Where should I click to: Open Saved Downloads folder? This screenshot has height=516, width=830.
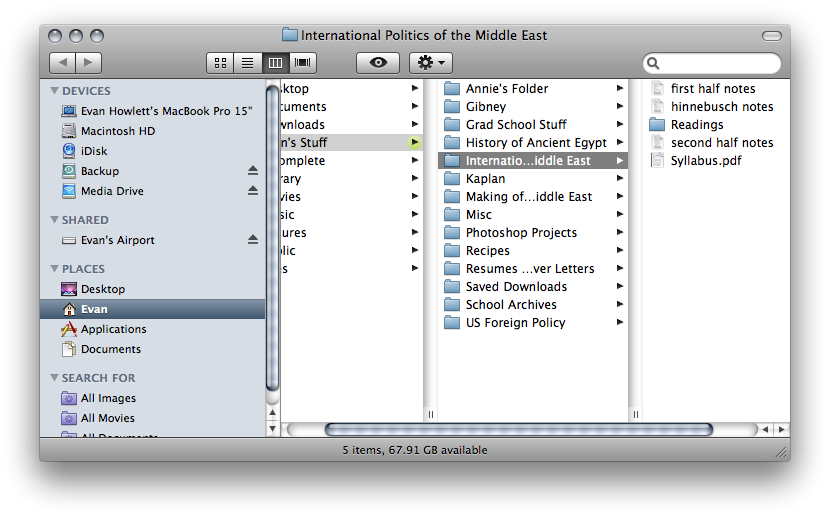pyautogui.click(x=533, y=286)
